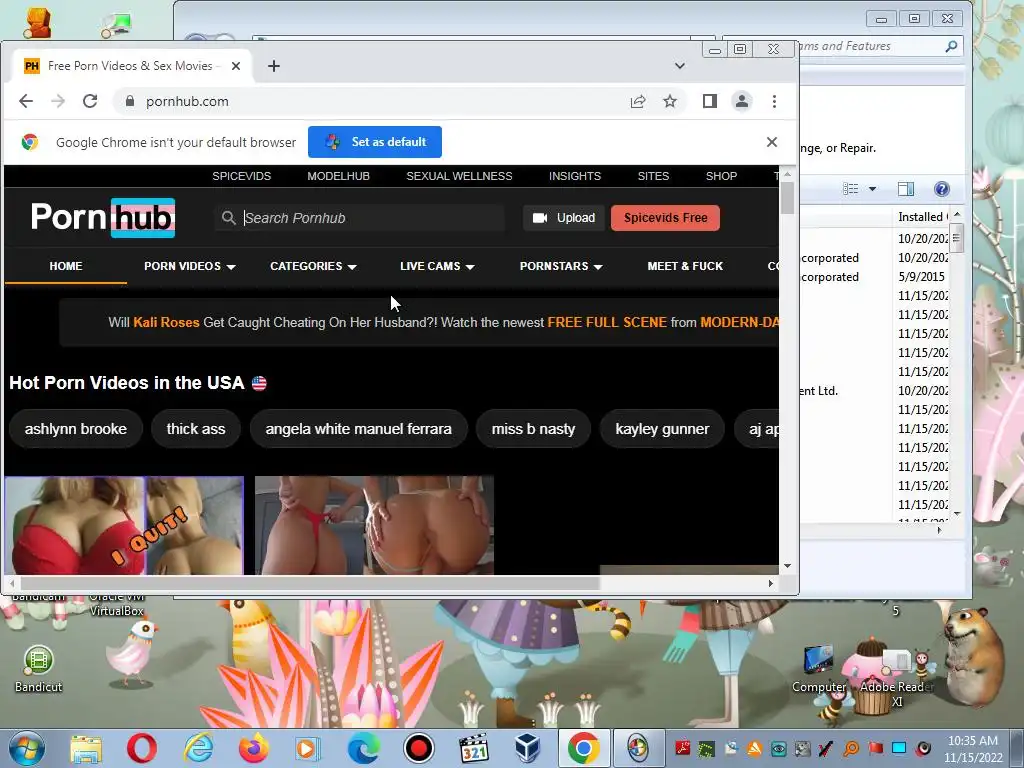Screen dimensions: 1024x768
Task: Bookmark this tab with the star icon
Action: coord(670,101)
